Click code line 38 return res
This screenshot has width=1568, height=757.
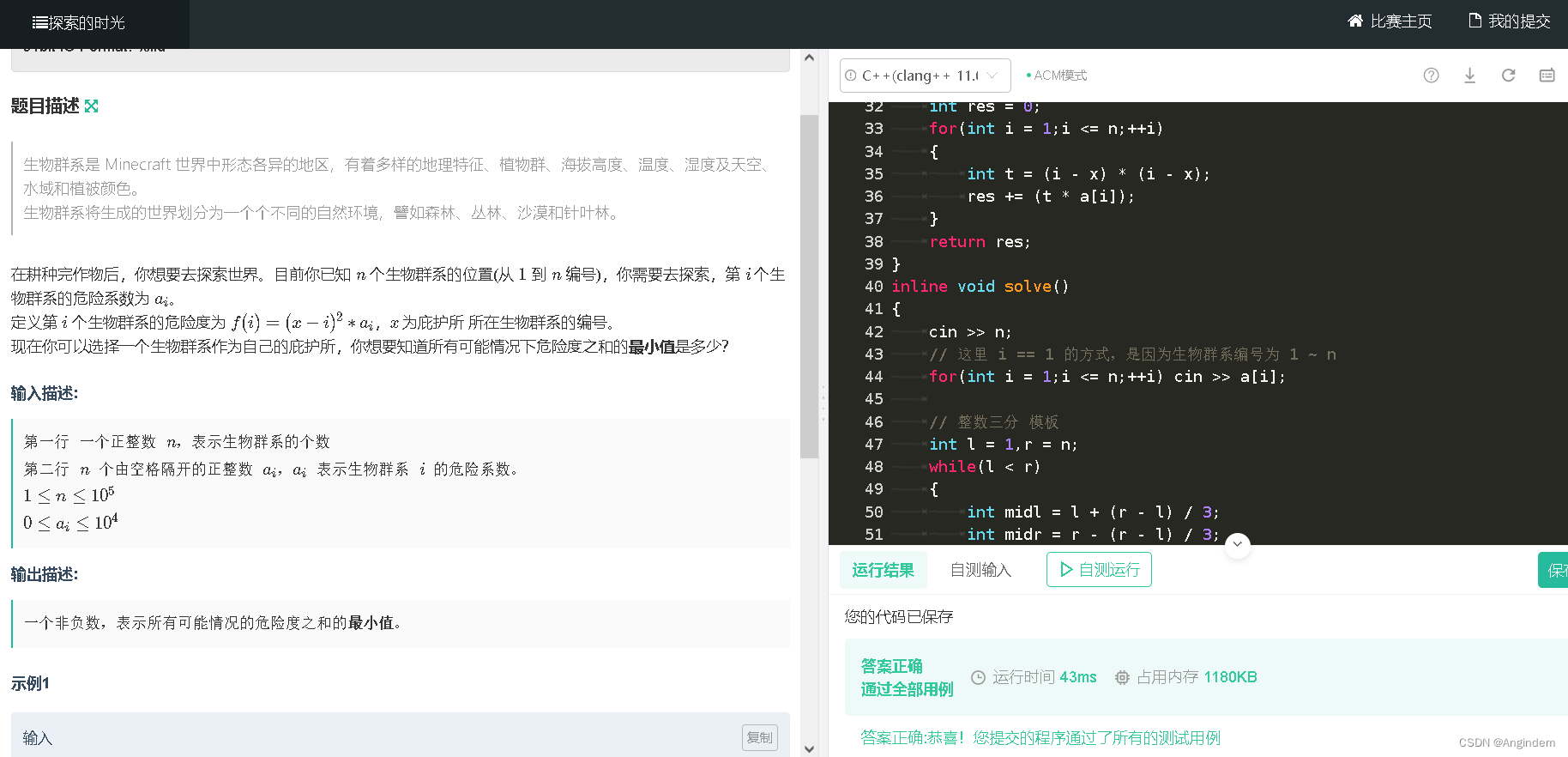pyautogui.click(x=980, y=242)
